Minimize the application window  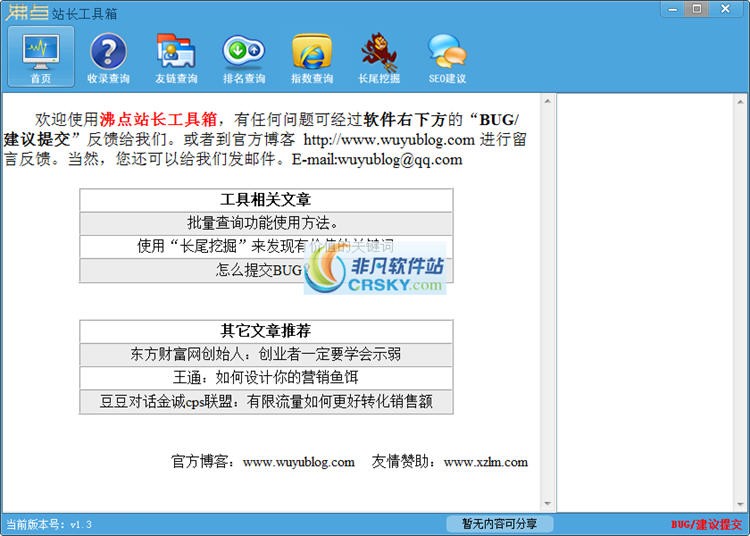pyautogui.click(x=673, y=9)
